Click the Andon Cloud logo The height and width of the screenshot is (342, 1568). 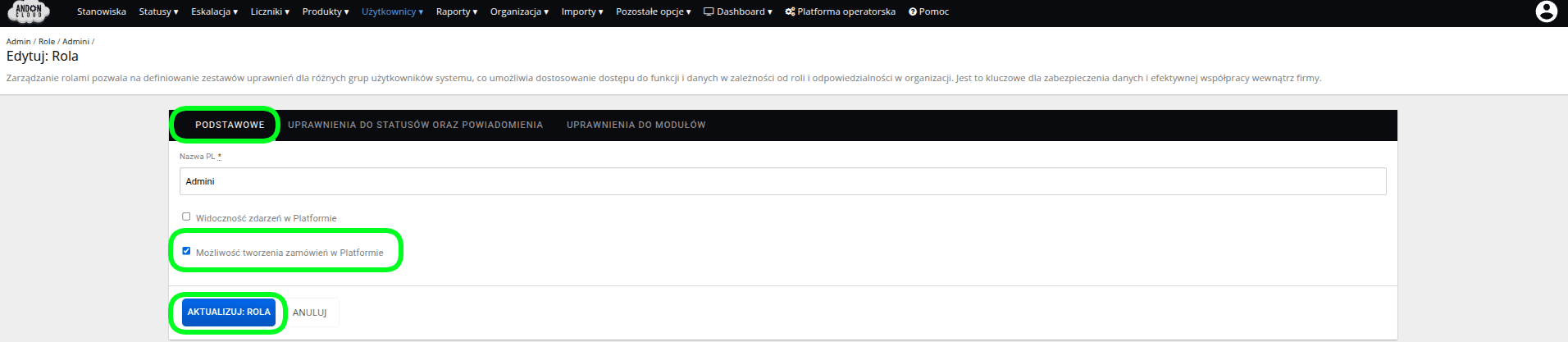coord(29,11)
